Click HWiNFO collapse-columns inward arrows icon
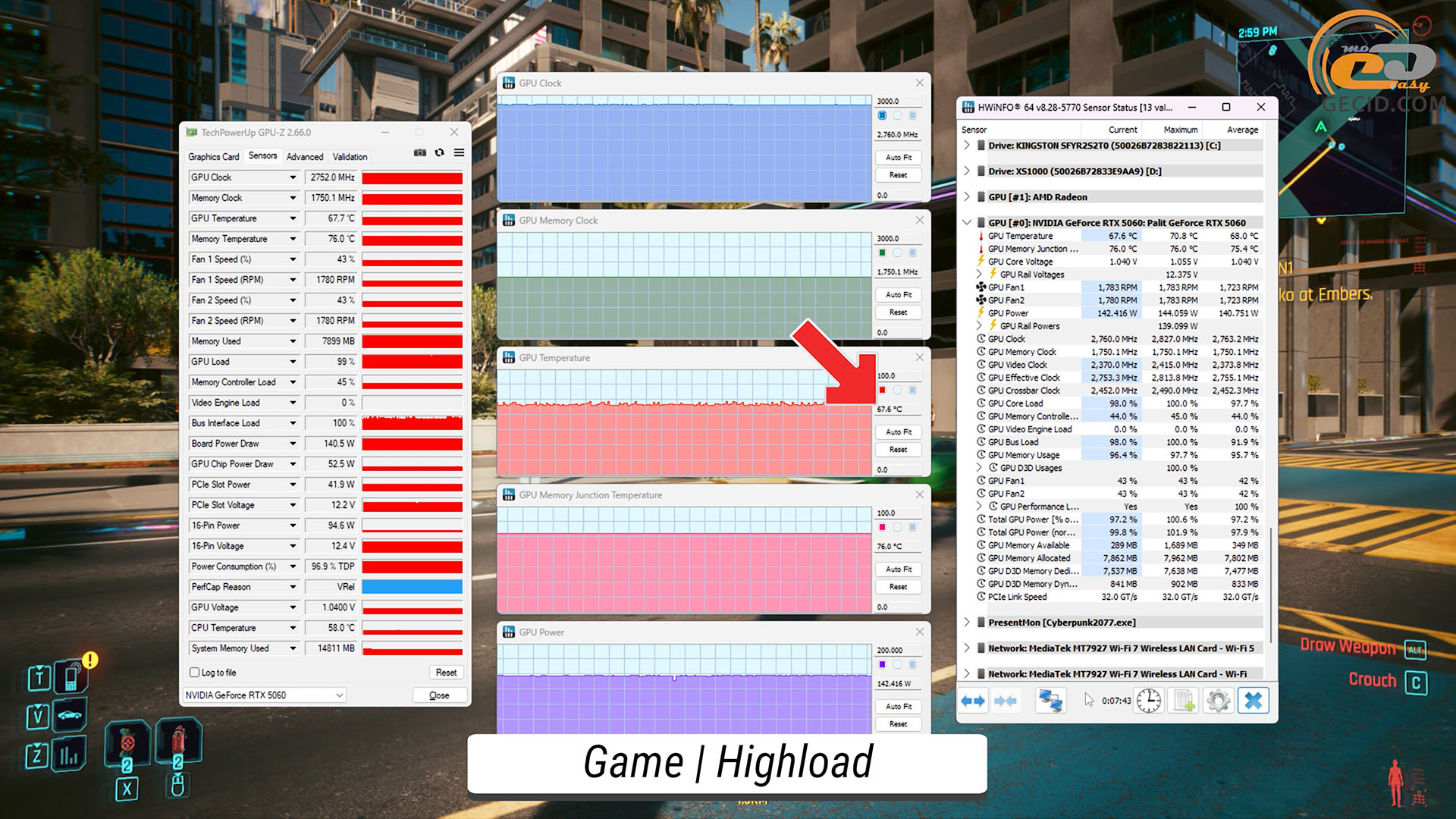This screenshot has height=819, width=1456. pos(1005,701)
